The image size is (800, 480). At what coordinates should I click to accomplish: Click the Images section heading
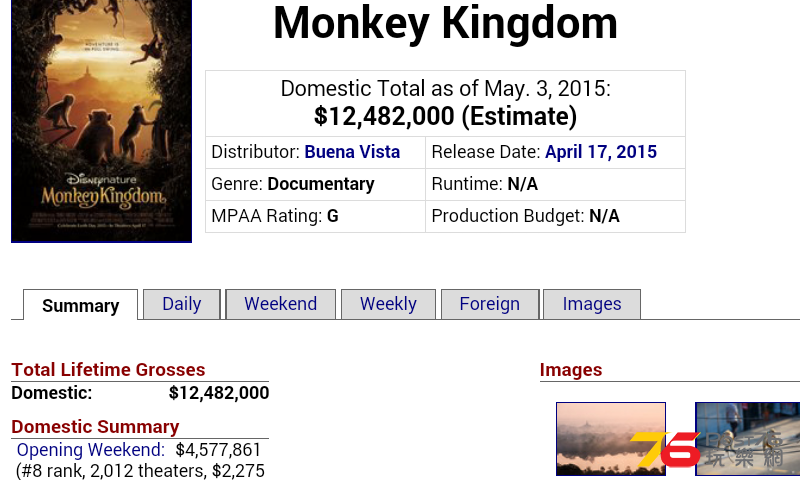571,370
